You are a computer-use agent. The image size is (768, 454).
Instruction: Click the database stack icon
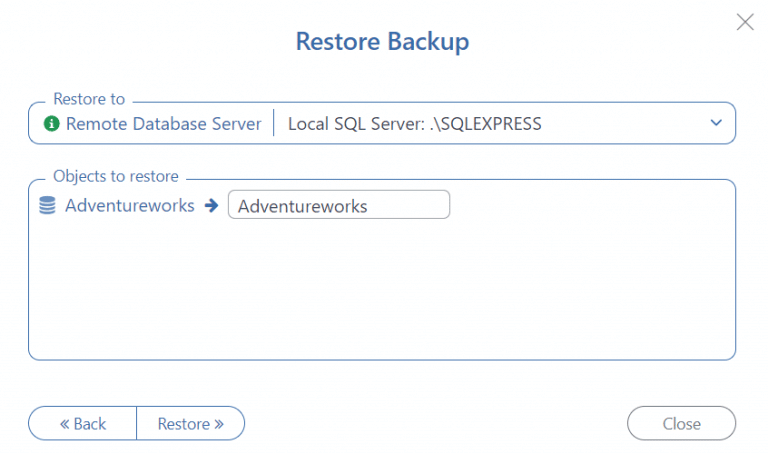(x=47, y=206)
